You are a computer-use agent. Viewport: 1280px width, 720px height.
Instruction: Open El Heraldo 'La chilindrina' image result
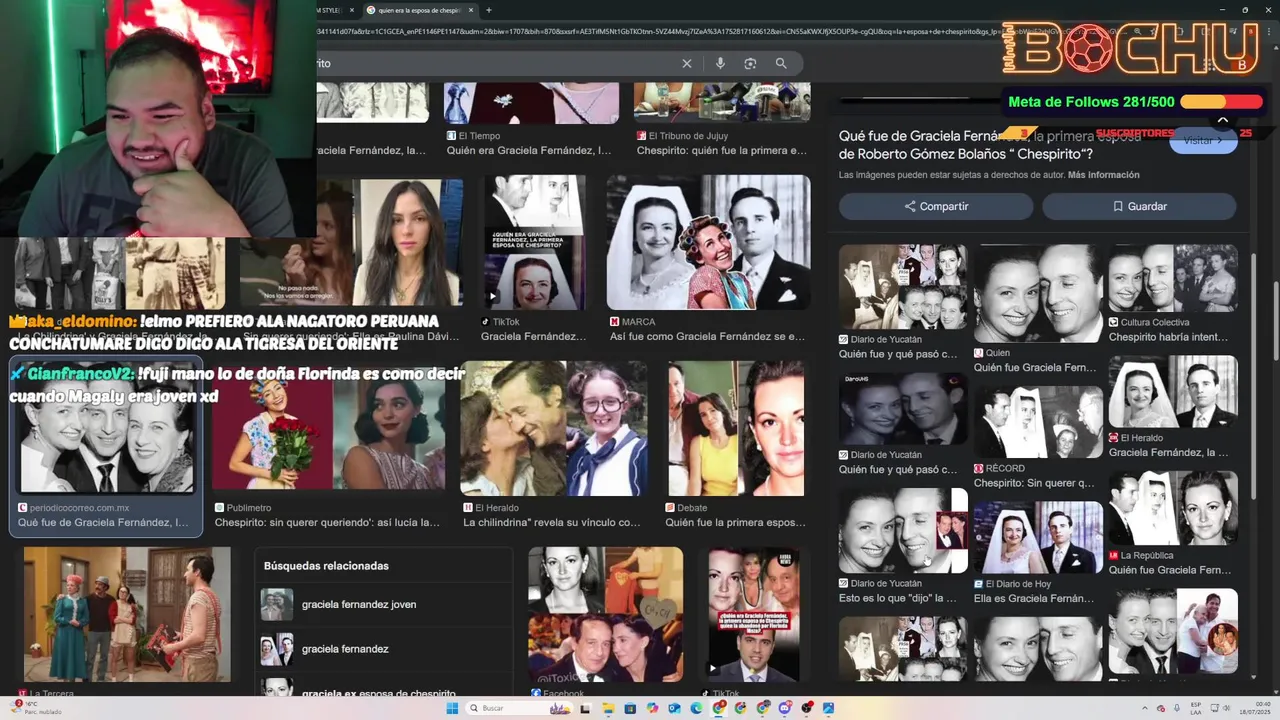click(x=553, y=428)
